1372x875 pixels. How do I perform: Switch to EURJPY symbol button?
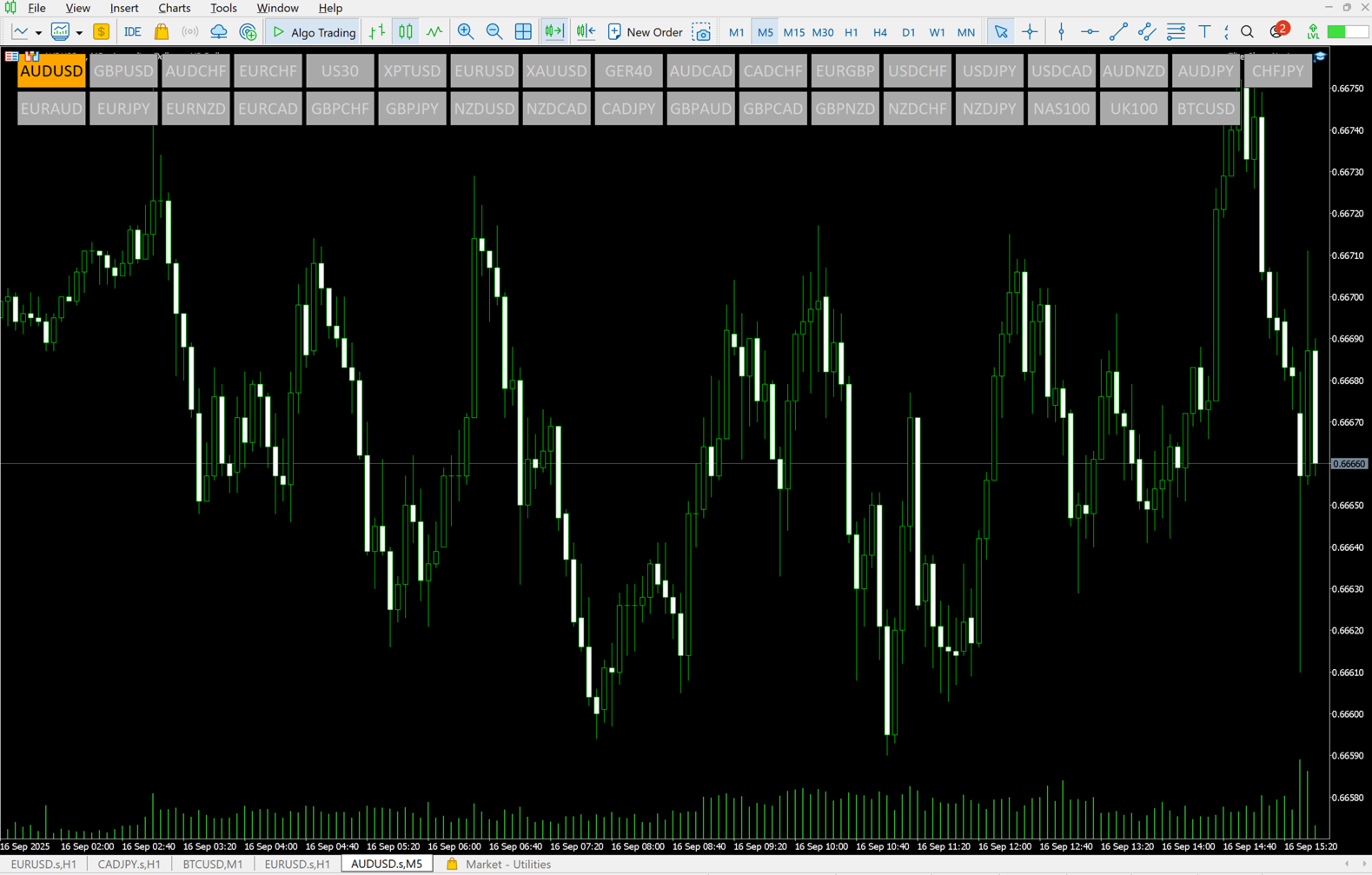pyautogui.click(x=123, y=109)
